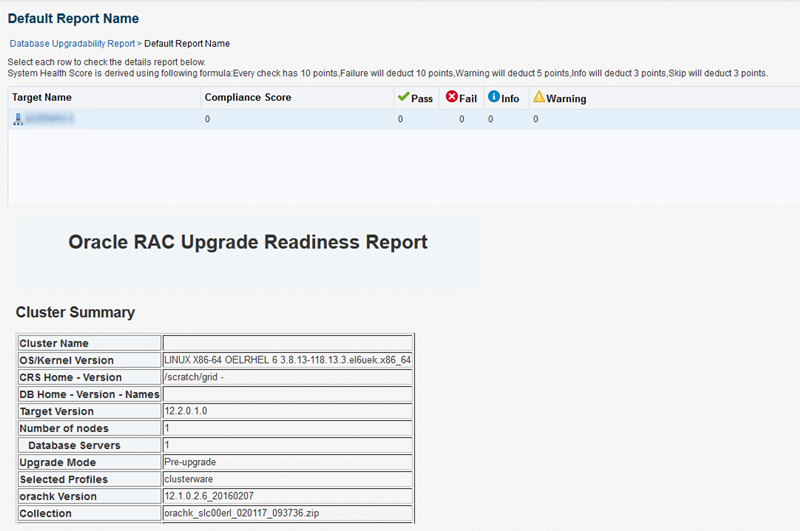Viewport: 800px width, 531px height.
Task: Open the Database Upgradability Report breadcrumb link
Action: click(72, 44)
